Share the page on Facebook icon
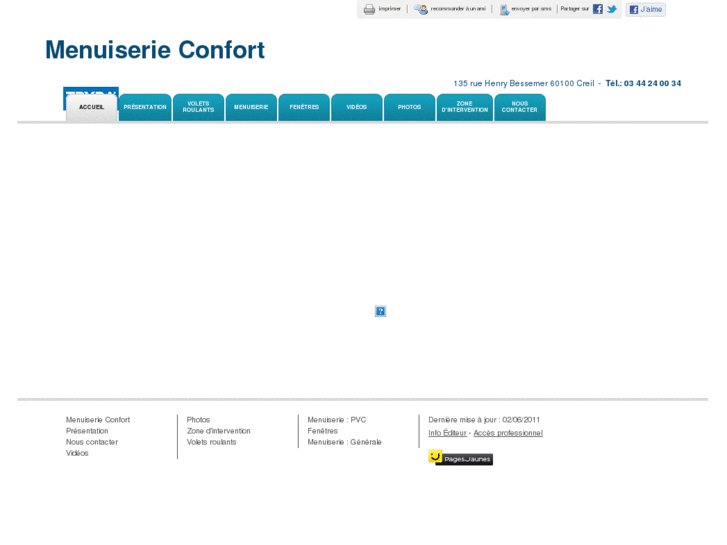This screenshot has width=727, height=545. [598, 9]
